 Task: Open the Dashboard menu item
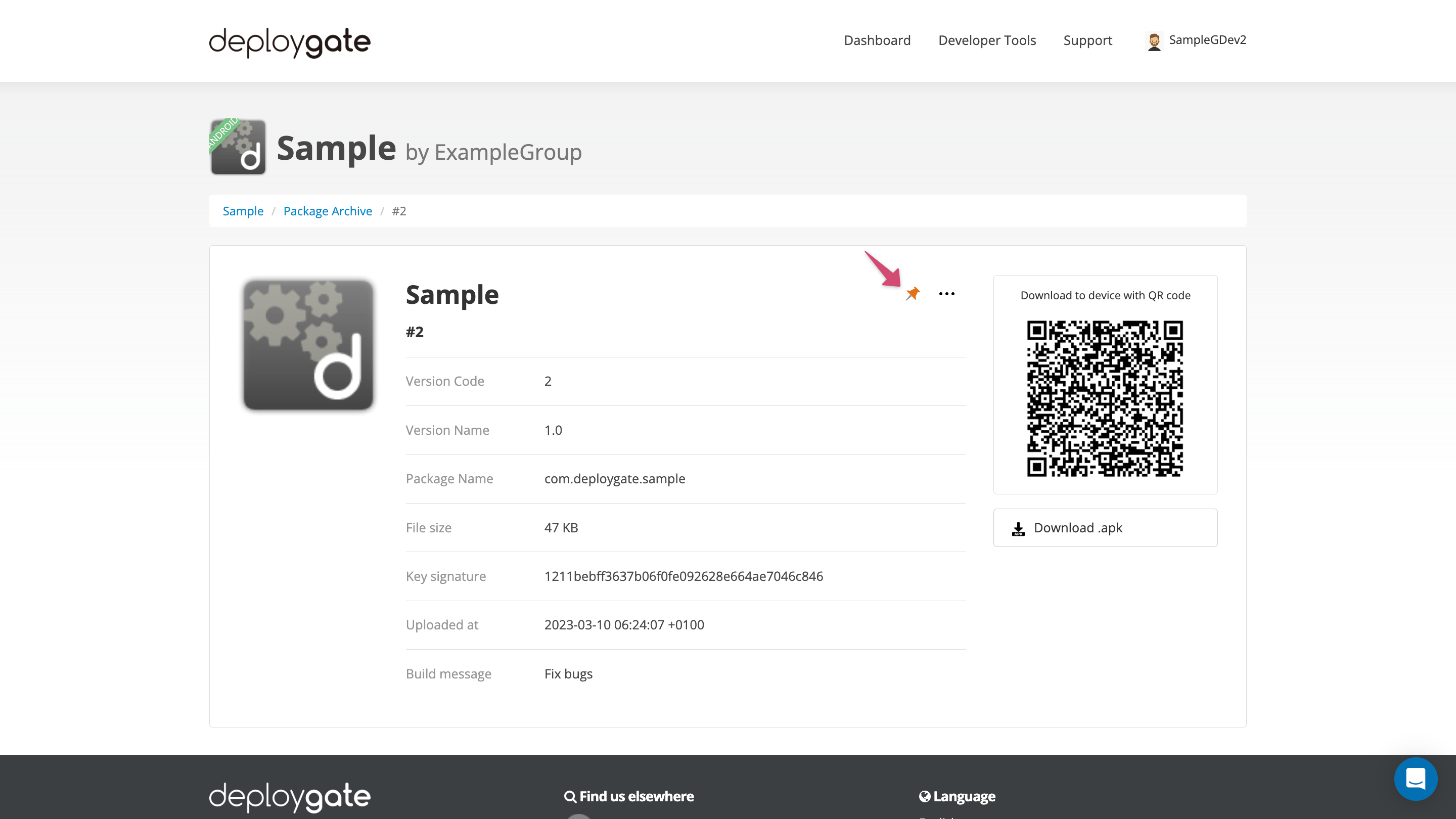[x=877, y=40]
